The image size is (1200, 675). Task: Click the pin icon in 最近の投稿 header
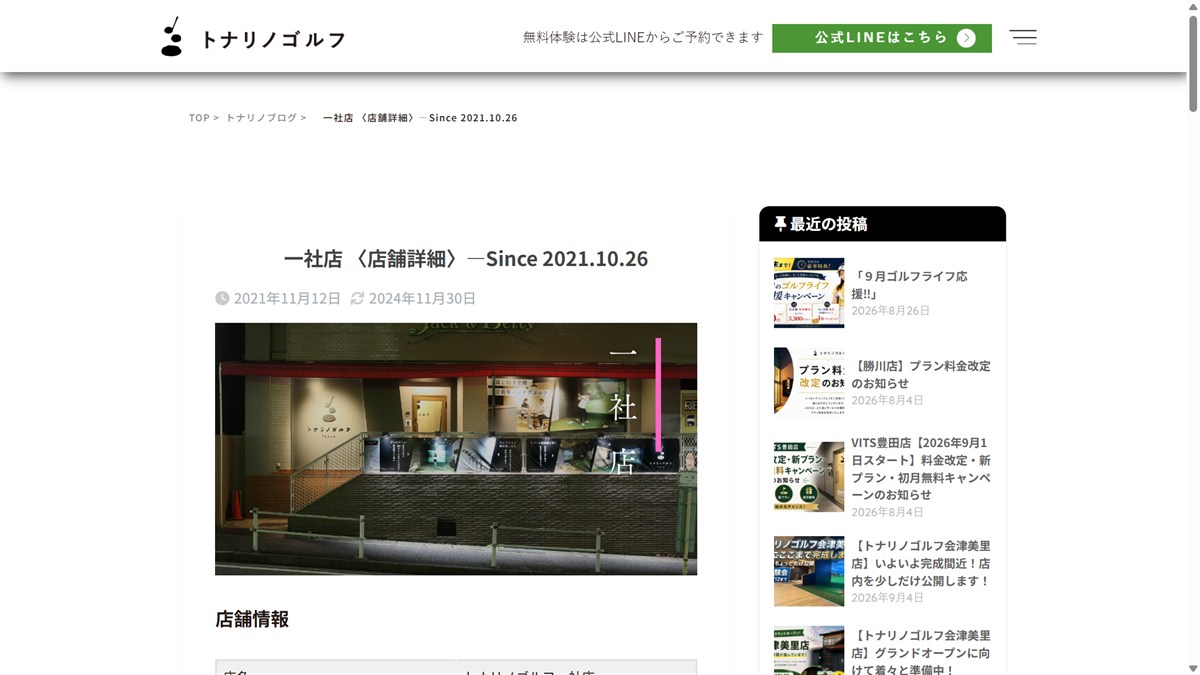click(780, 224)
